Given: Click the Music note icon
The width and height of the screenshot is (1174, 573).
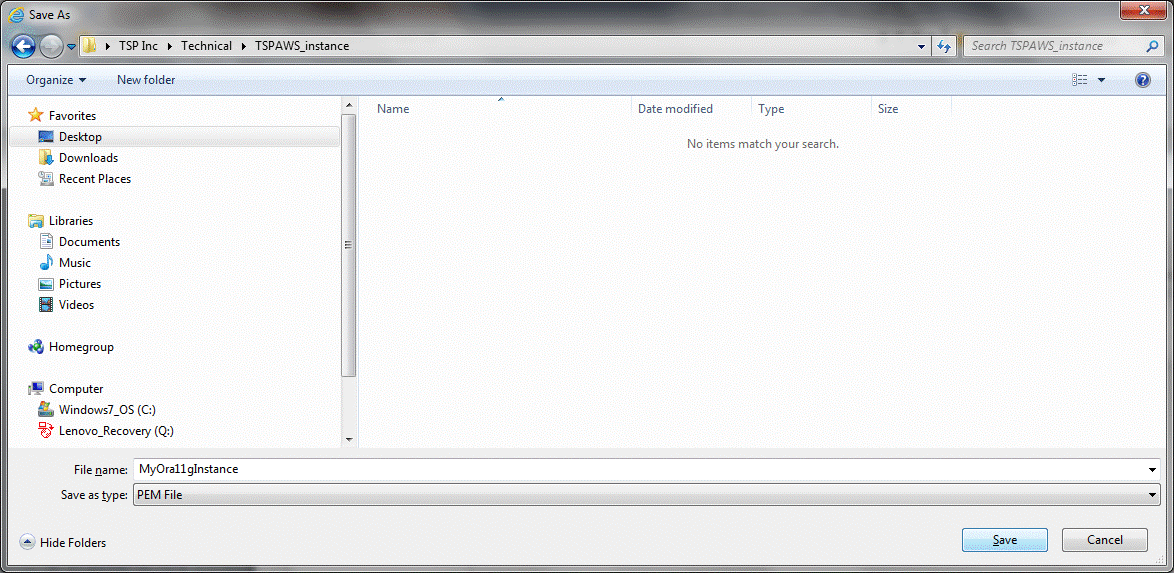Looking at the screenshot, I should (x=46, y=262).
